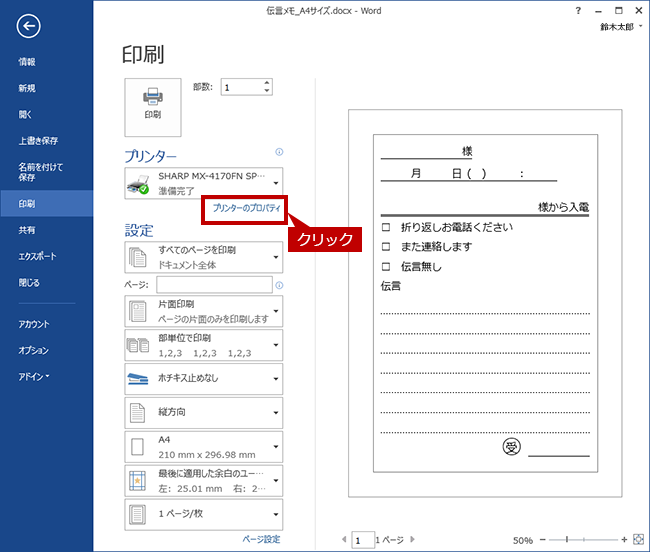
Task: Go to previous preview page arrow
Action: tap(344, 539)
